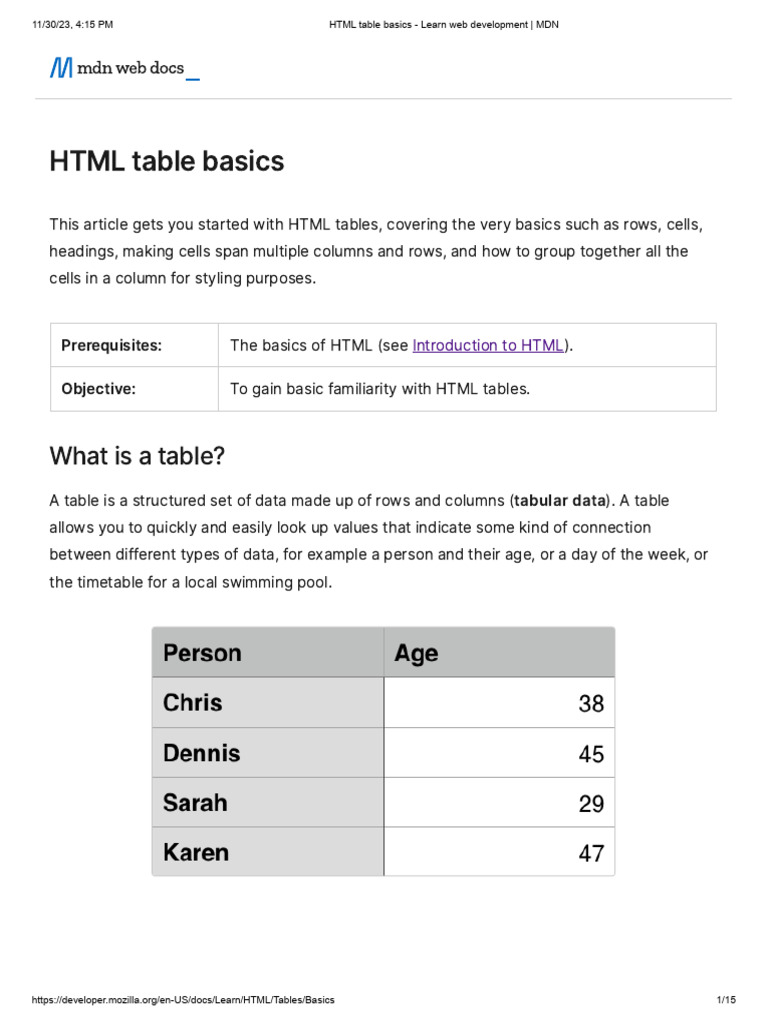The height and width of the screenshot is (1024, 768).
Task: Click the "mdn web docs" wordmark
Action: pyautogui.click(x=131, y=68)
